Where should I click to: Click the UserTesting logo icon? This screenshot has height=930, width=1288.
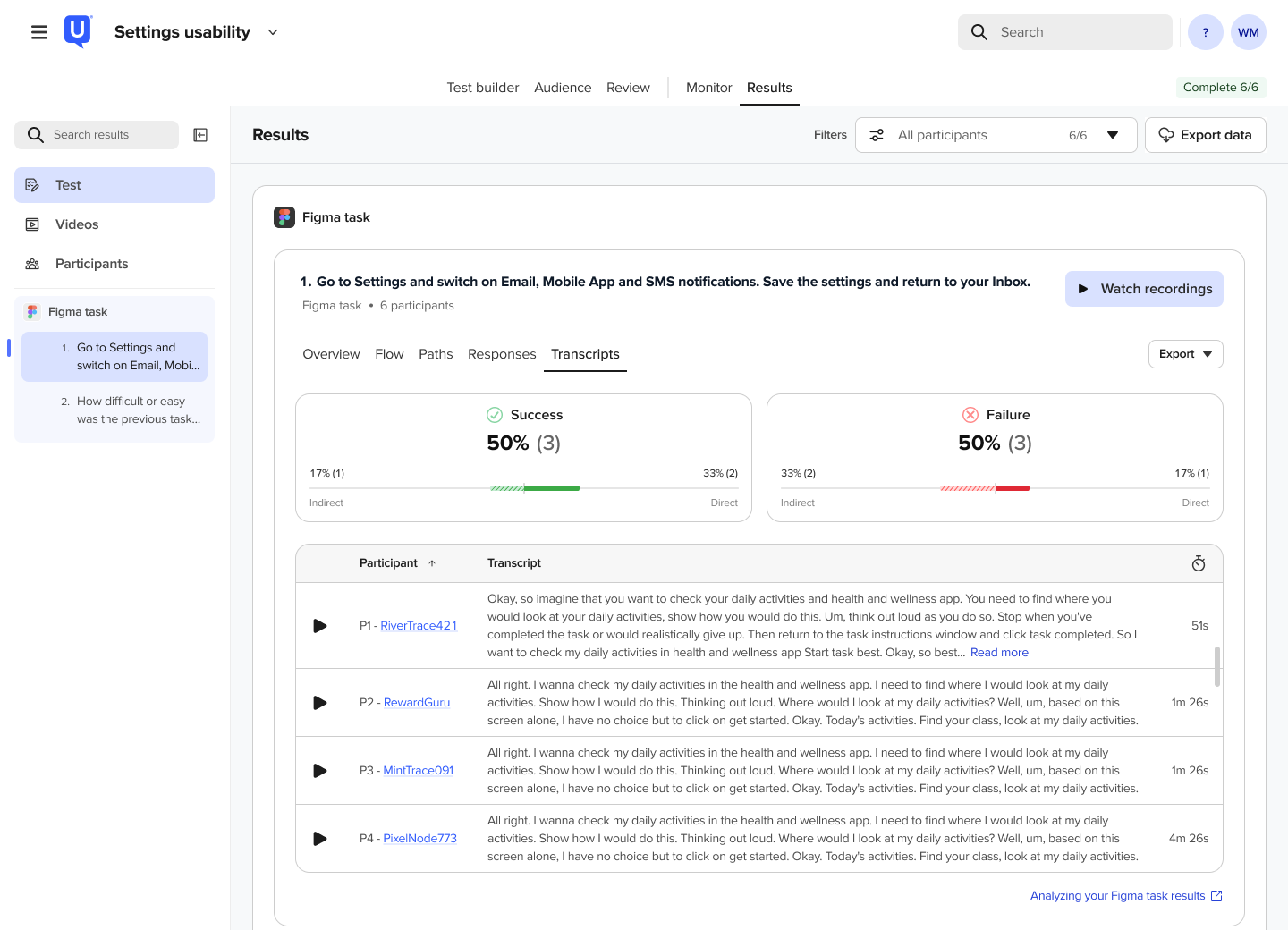coord(78,31)
